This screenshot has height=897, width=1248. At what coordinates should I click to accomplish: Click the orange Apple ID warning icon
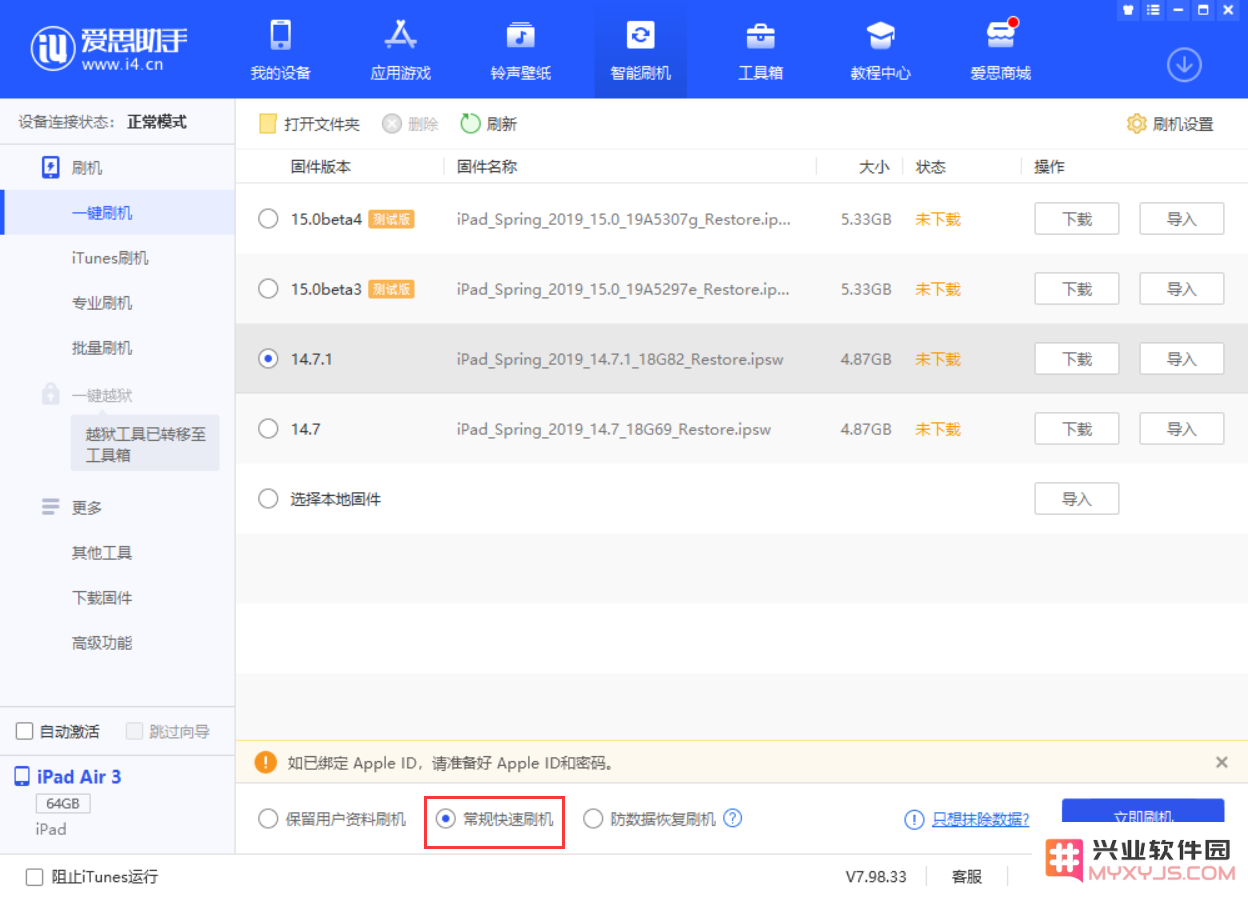point(265,762)
